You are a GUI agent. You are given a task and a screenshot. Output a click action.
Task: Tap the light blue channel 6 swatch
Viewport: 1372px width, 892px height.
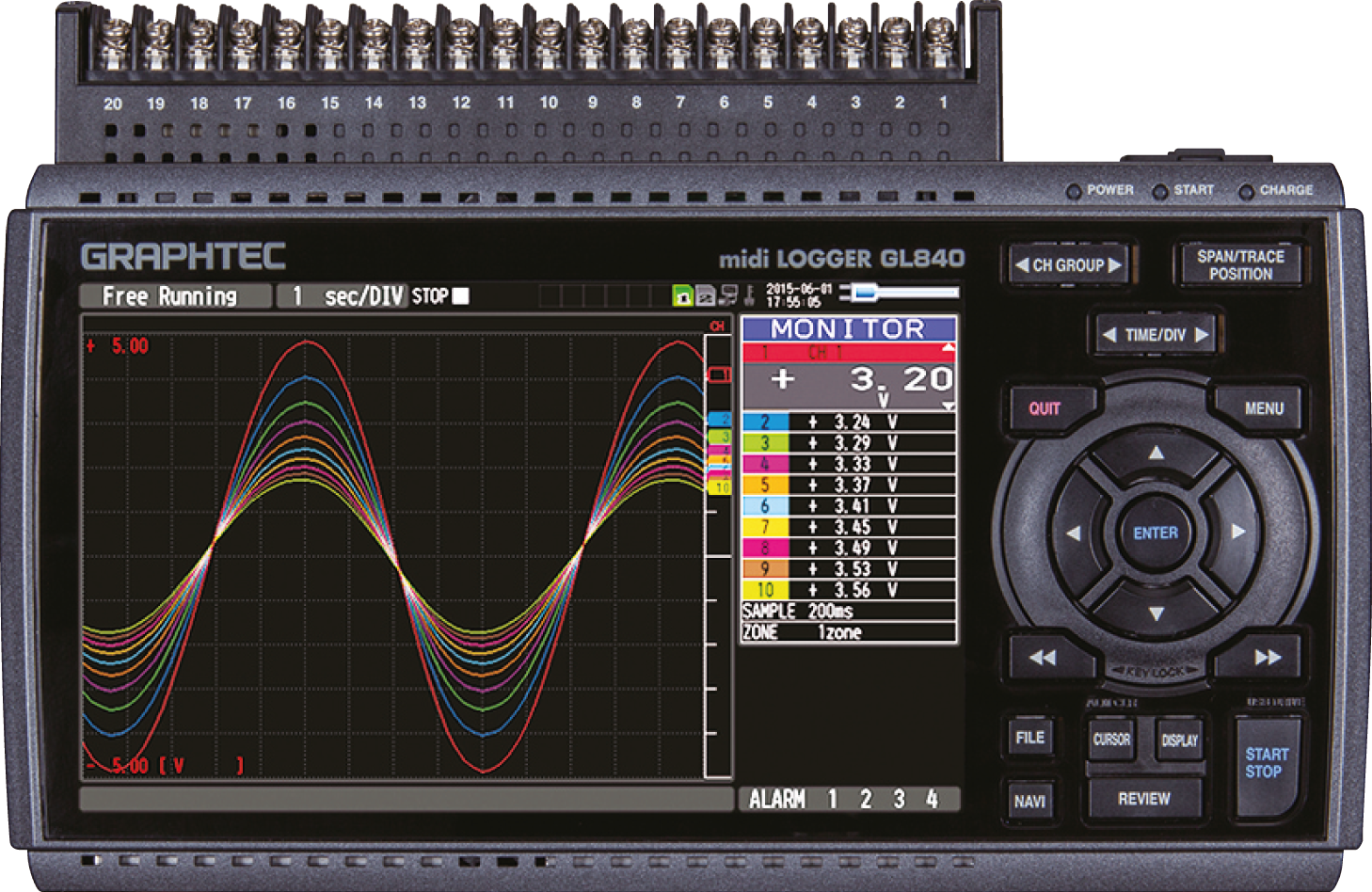pyautogui.click(x=765, y=506)
